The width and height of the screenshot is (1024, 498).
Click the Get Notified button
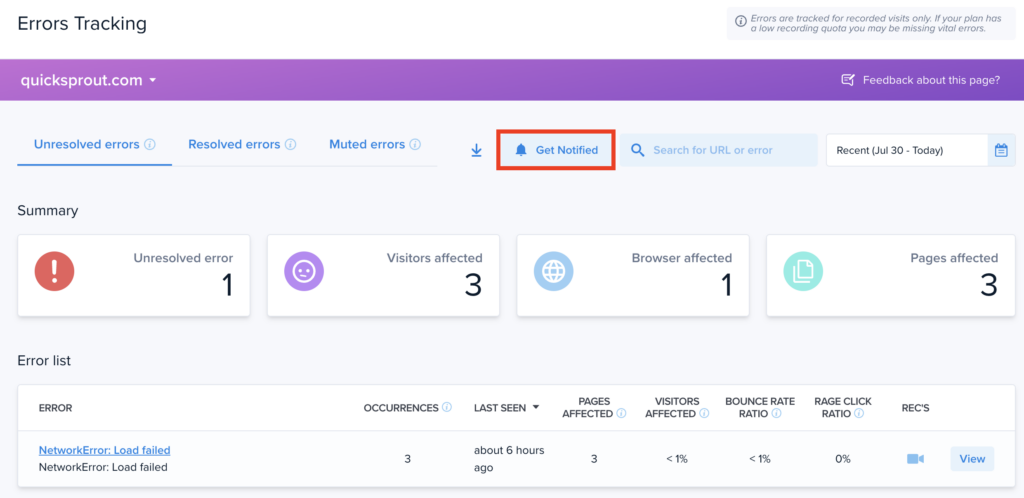[556, 150]
